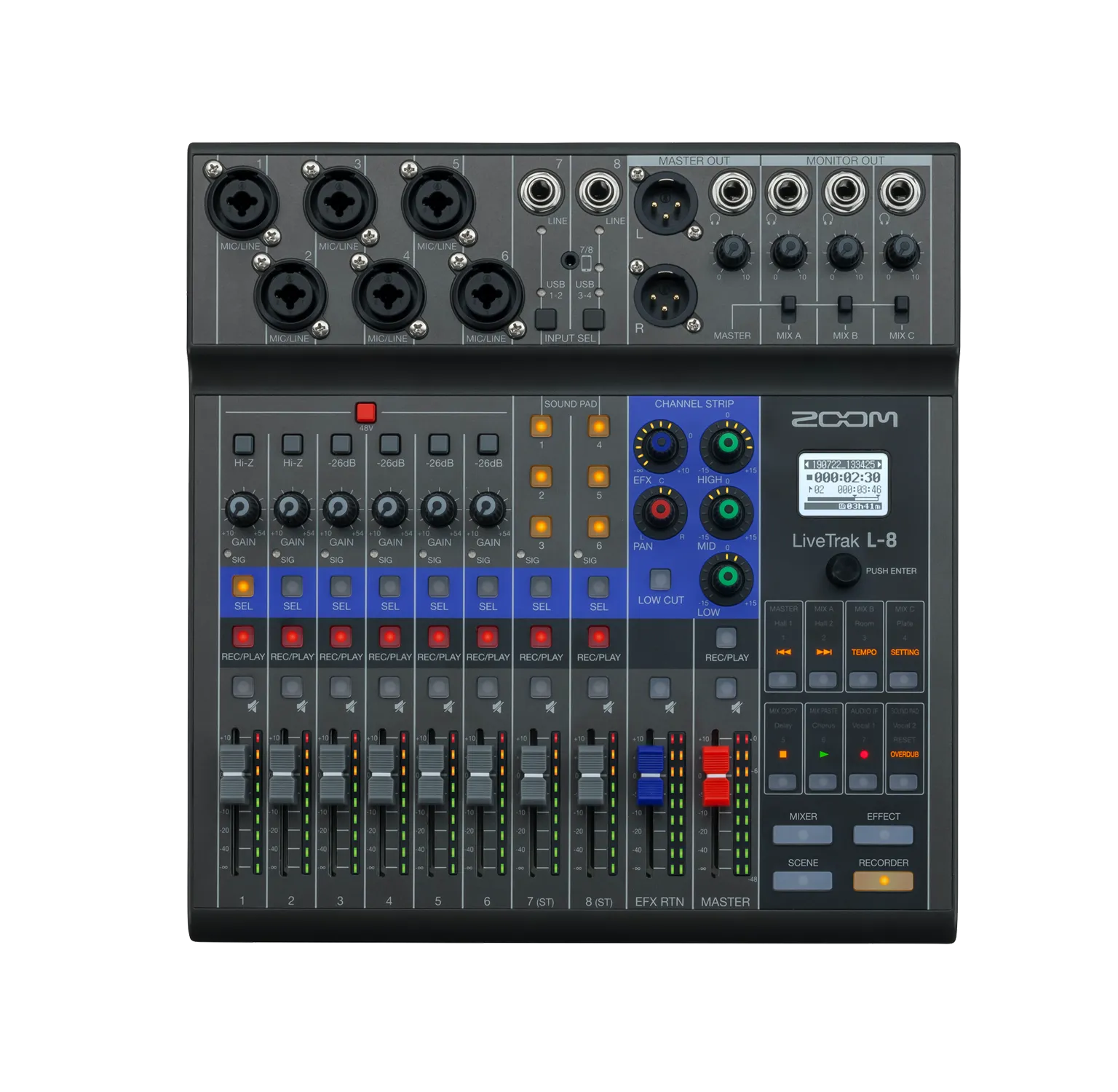1118x1092 pixels.
Task: Click the PUSH ENTER encoder knob
Action: (843, 570)
